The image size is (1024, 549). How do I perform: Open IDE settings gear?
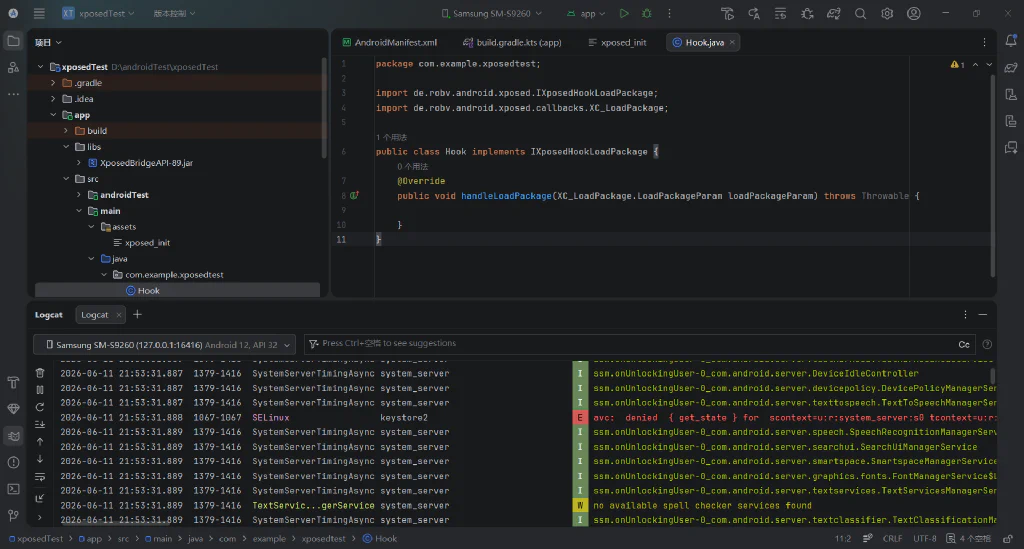887,13
